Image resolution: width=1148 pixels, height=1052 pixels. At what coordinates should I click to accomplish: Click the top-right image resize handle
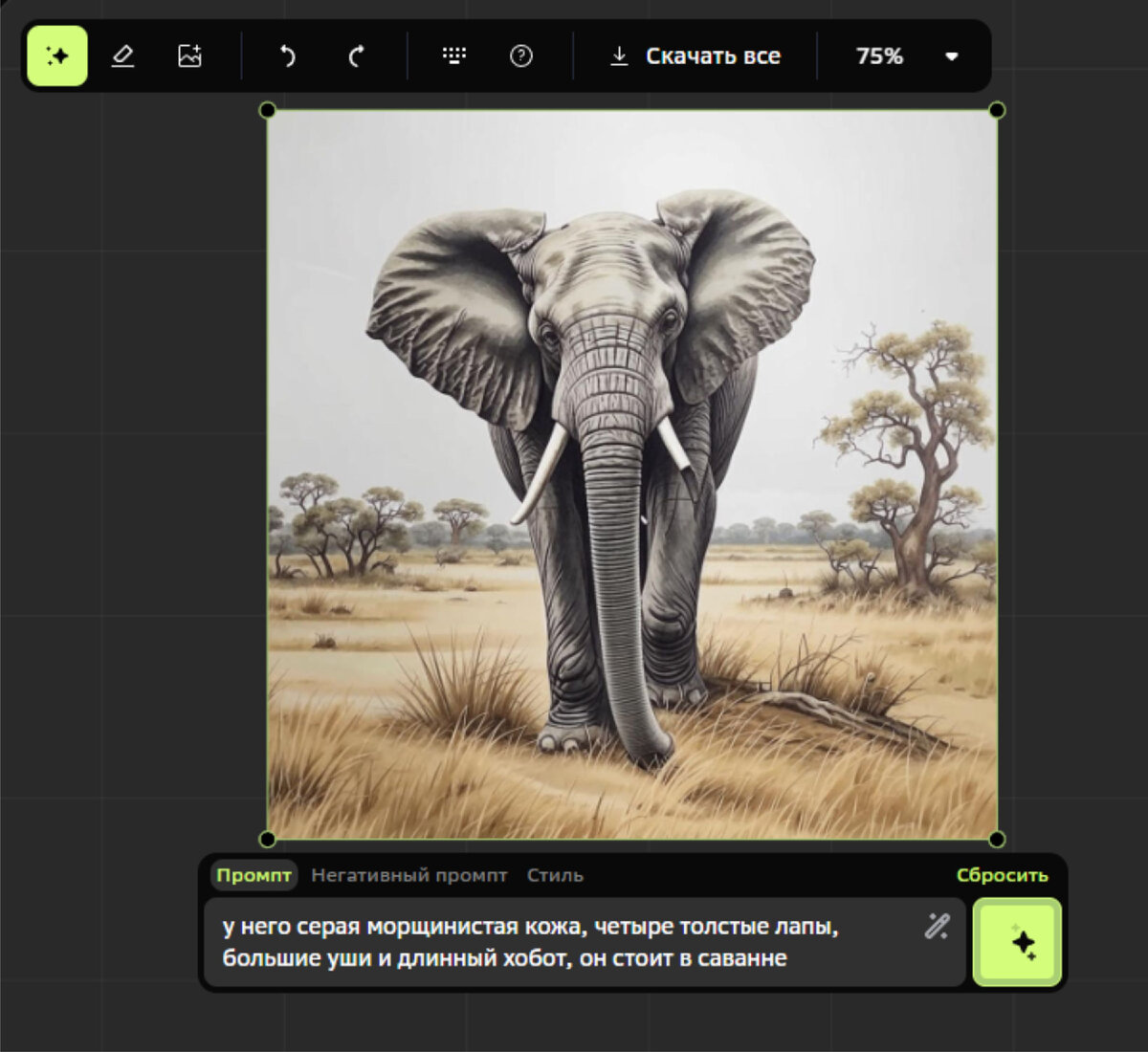click(x=997, y=111)
